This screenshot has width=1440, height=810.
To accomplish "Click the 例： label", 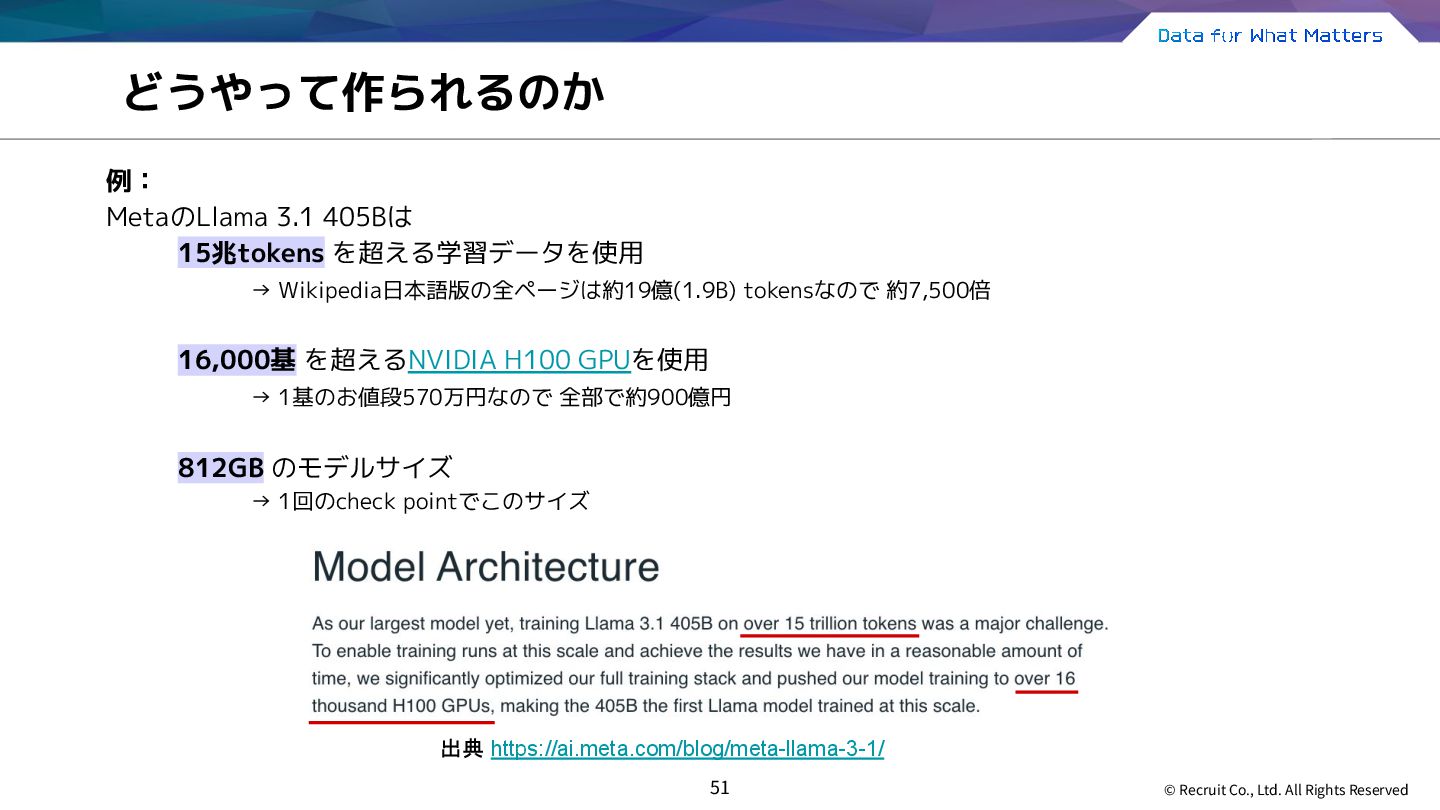I will pyautogui.click(x=128, y=181).
